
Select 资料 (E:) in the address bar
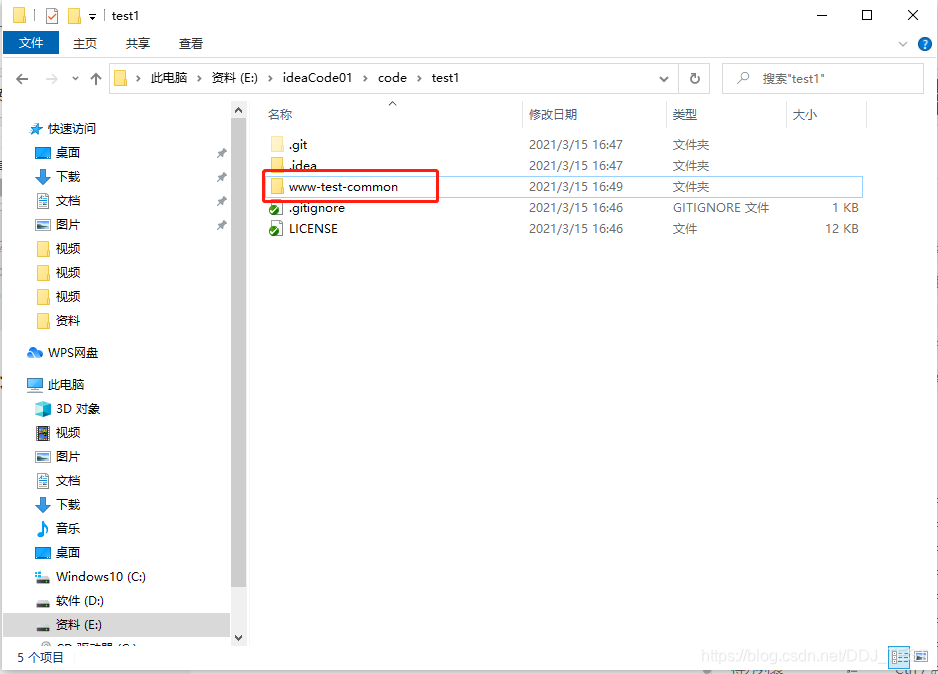[234, 78]
